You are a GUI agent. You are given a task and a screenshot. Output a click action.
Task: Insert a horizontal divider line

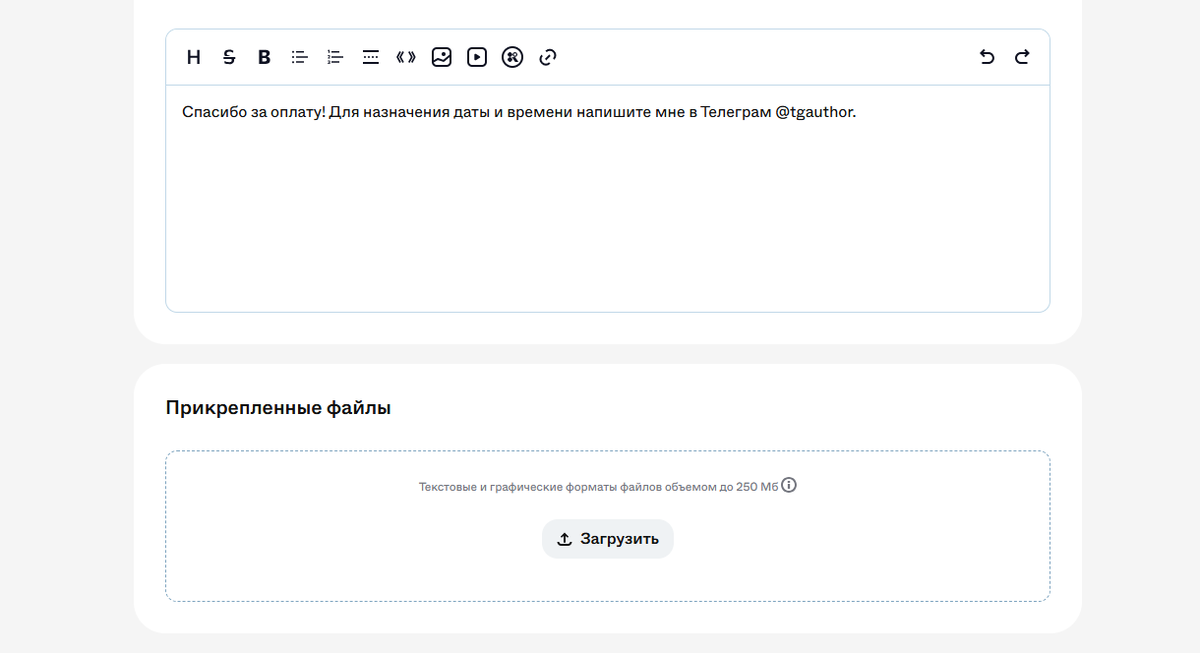pyautogui.click(x=370, y=57)
